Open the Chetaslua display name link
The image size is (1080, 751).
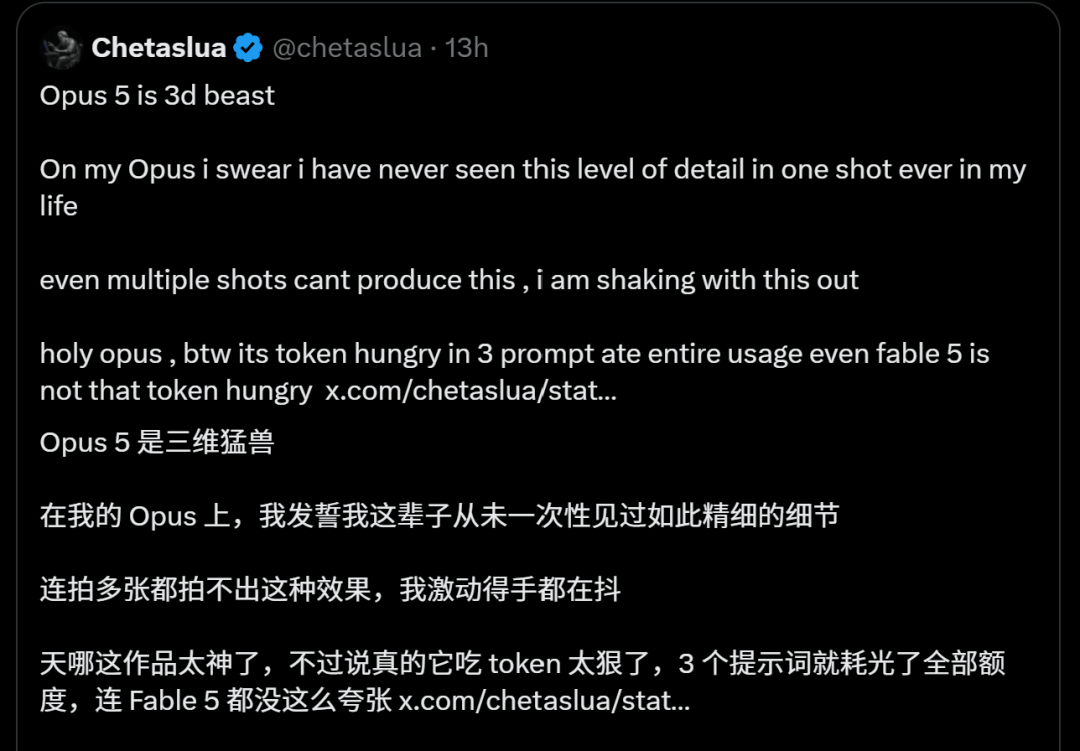click(158, 48)
